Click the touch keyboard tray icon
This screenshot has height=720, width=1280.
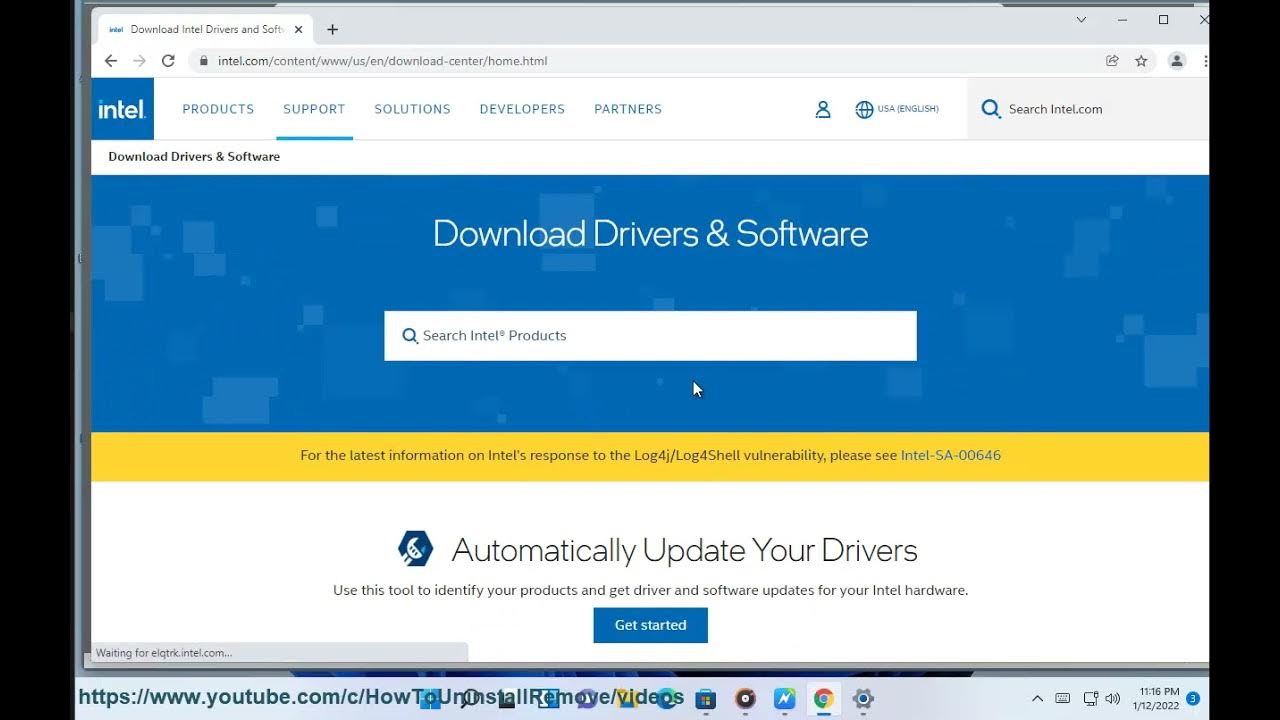1063,699
